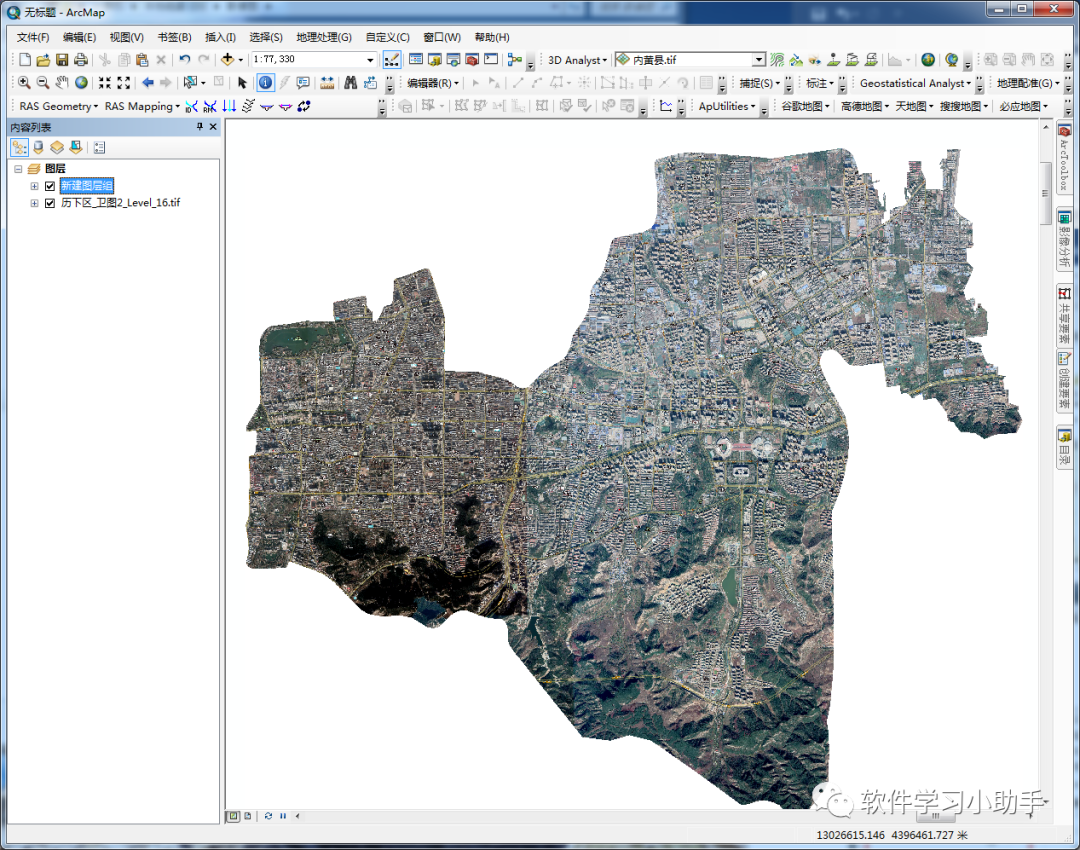Image resolution: width=1080 pixels, height=850 pixels.
Task: Open the 视图(V) menu
Action: tap(127, 37)
